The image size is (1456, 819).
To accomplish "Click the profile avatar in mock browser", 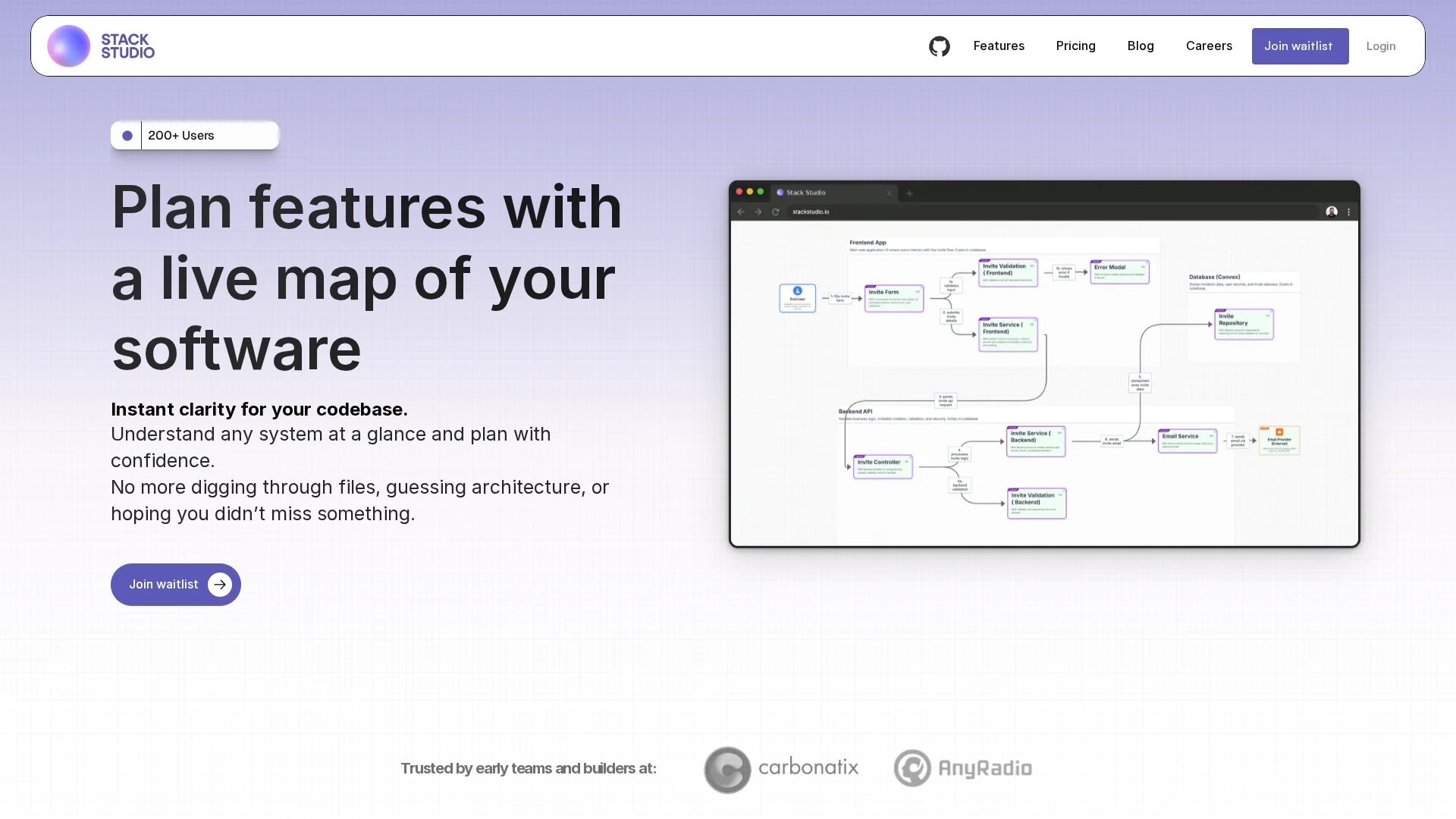I will [x=1332, y=212].
